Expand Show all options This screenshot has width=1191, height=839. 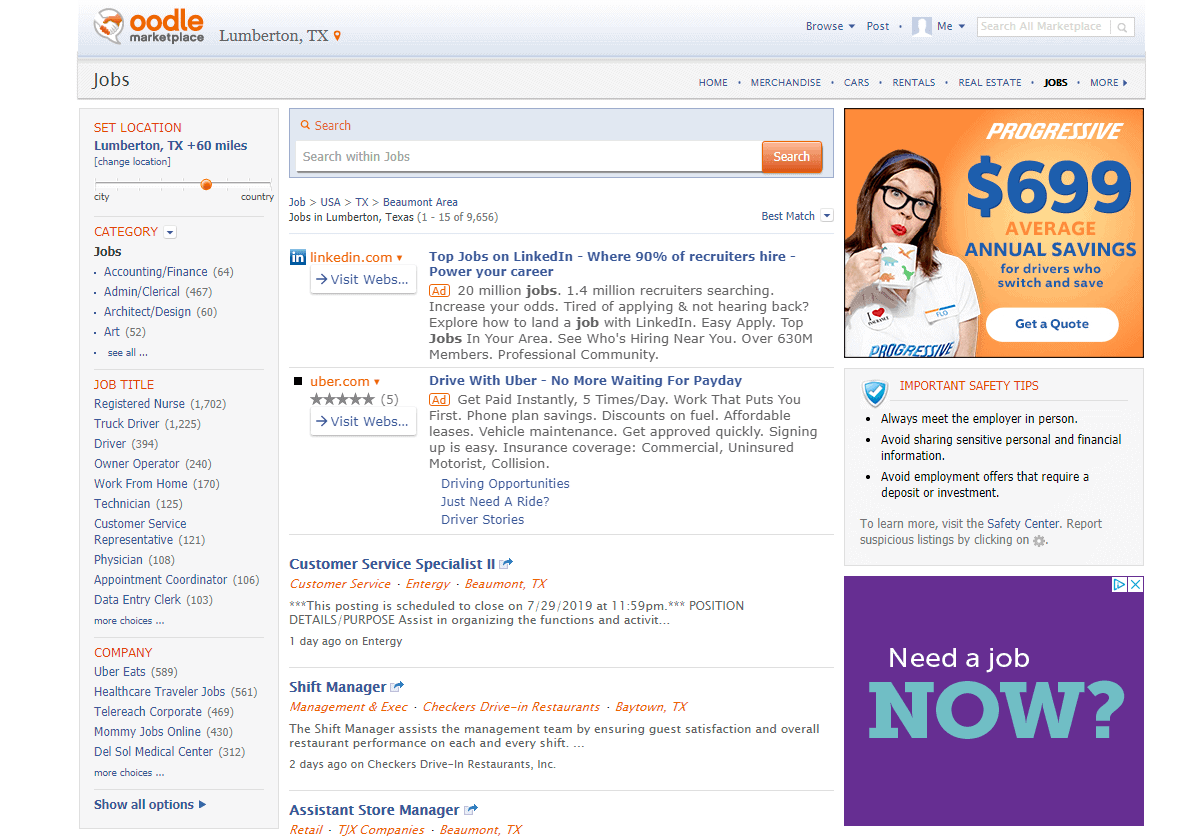150,804
